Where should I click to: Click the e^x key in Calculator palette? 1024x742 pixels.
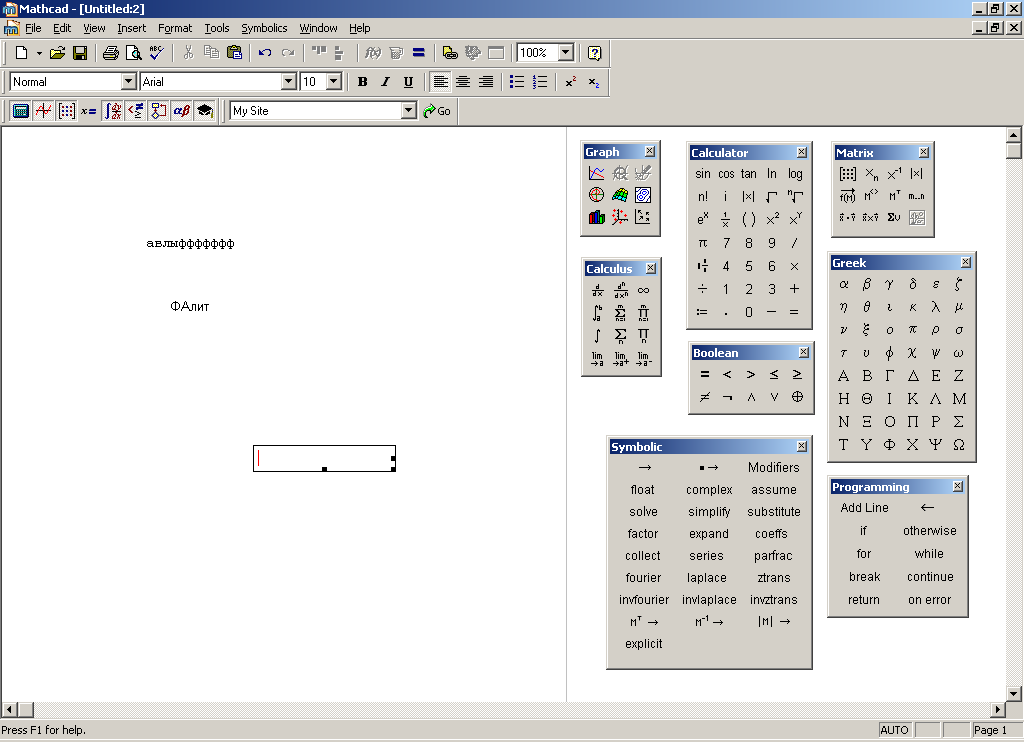coord(703,219)
